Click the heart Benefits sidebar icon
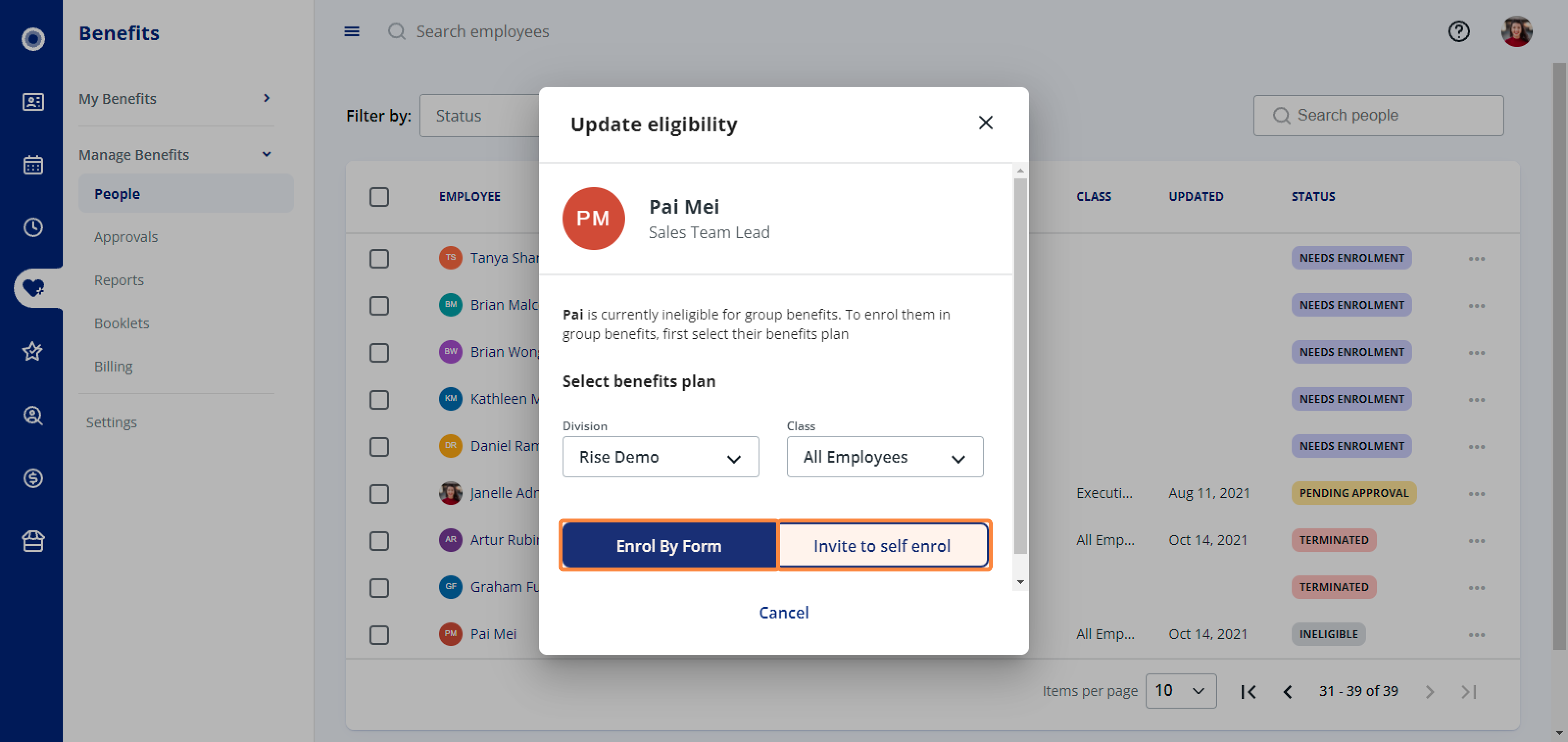Viewport: 1568px width, 742px height. click(33, 287)
